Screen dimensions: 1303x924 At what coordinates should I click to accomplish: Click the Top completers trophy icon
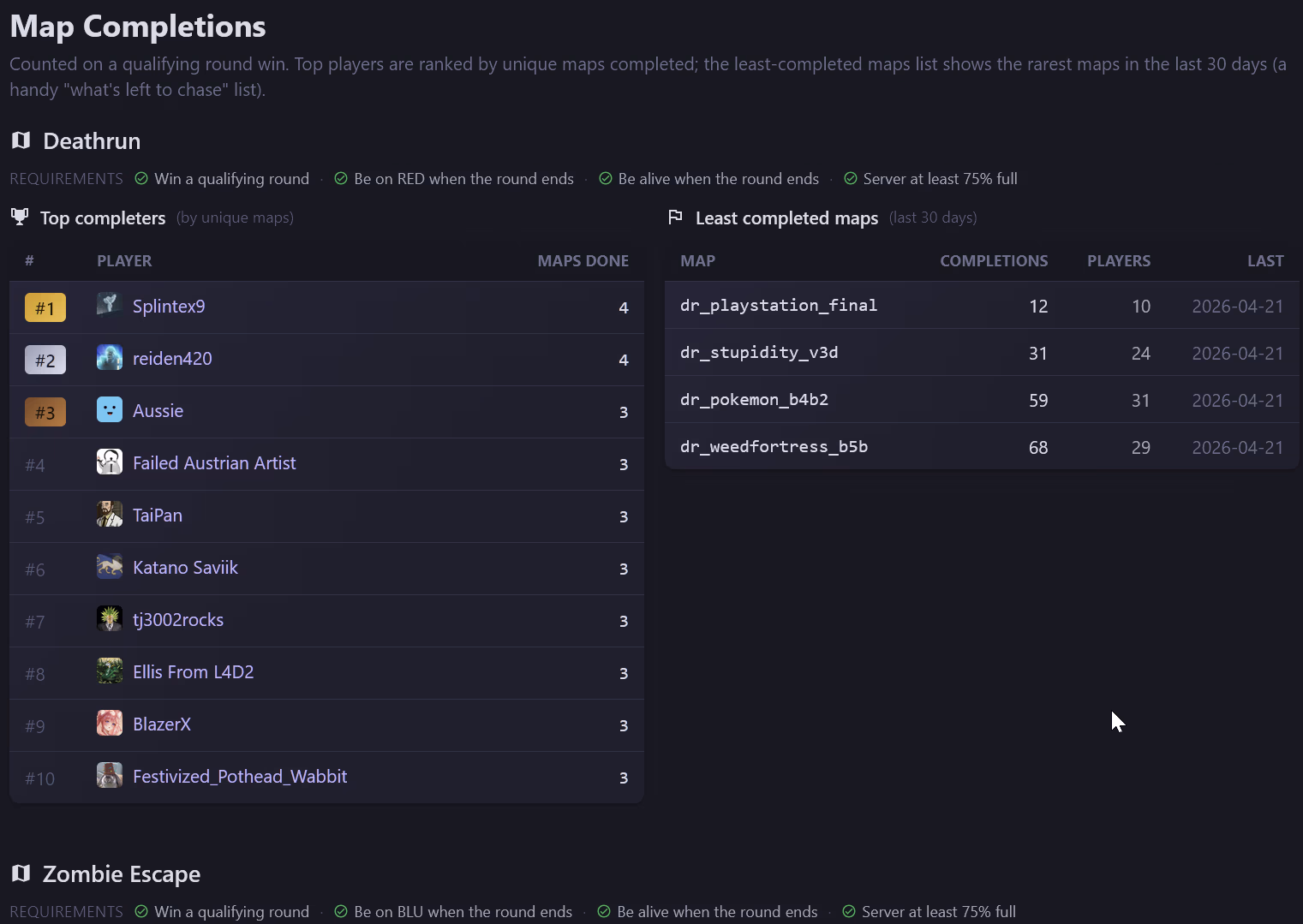pos(20,217)
